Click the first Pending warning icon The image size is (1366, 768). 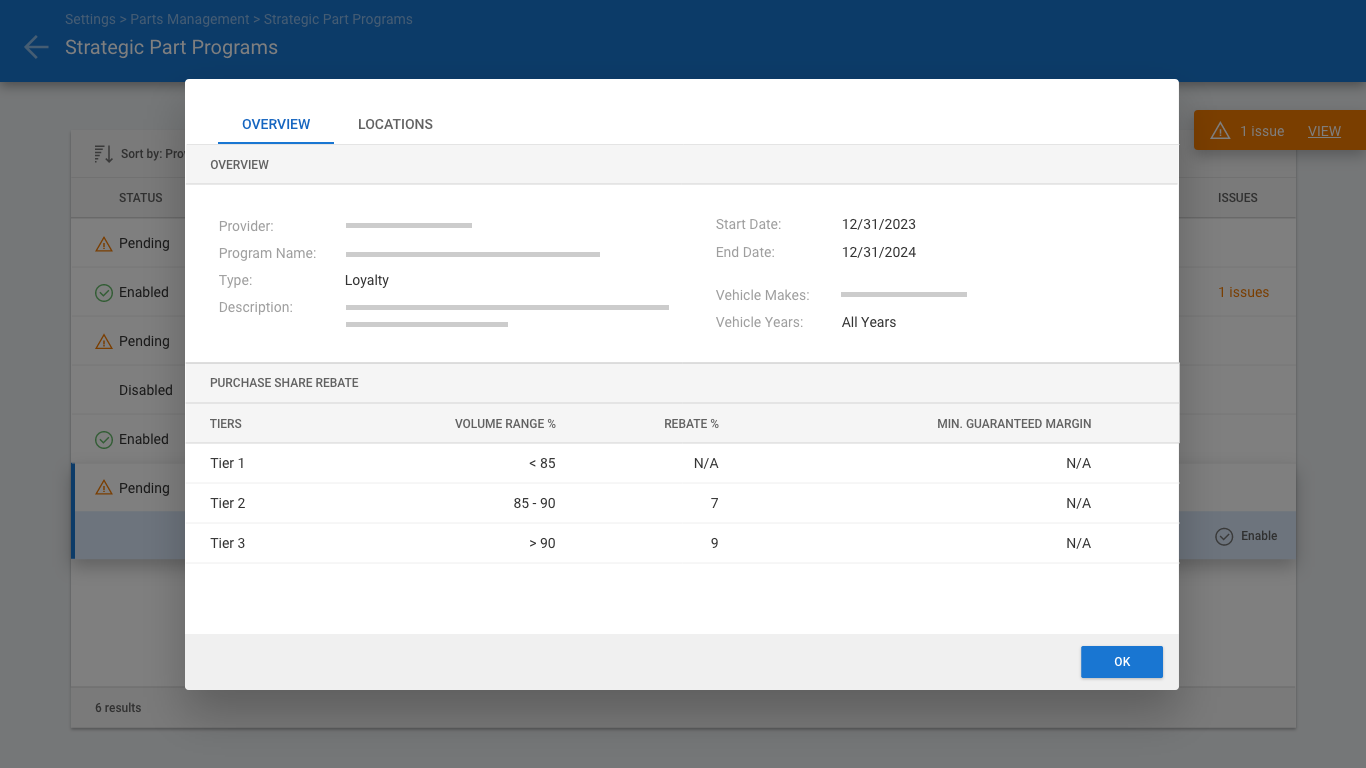(104, 243)
